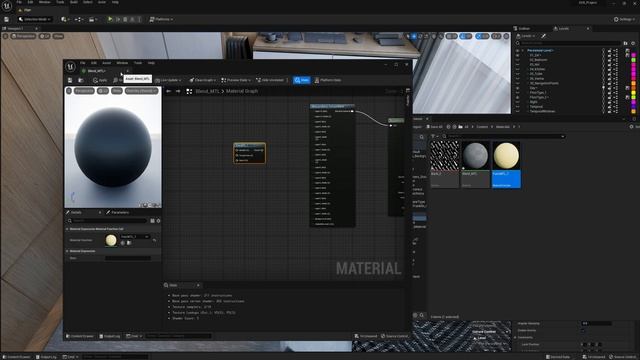This screenshot has height=360, width=640.
Task: Click the material function thumbnail in Details
Action: point(111,240)
